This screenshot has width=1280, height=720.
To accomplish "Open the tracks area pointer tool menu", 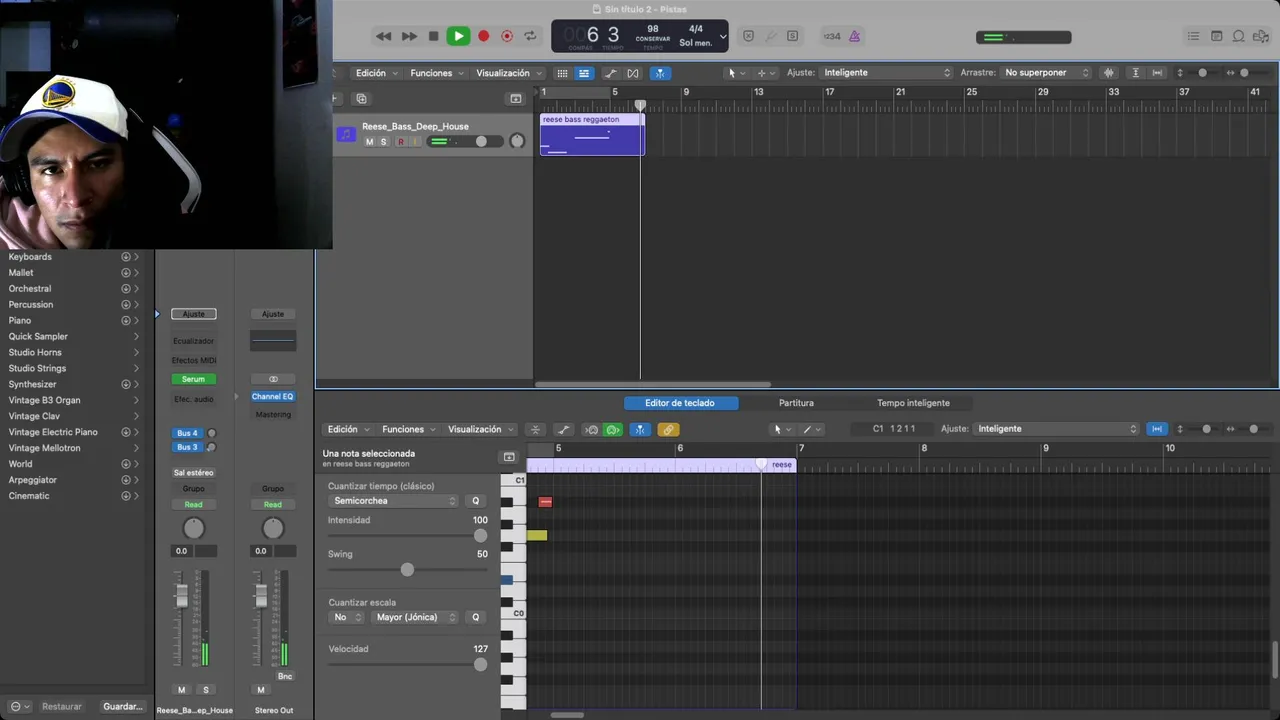I will click(x=736, y=73).
